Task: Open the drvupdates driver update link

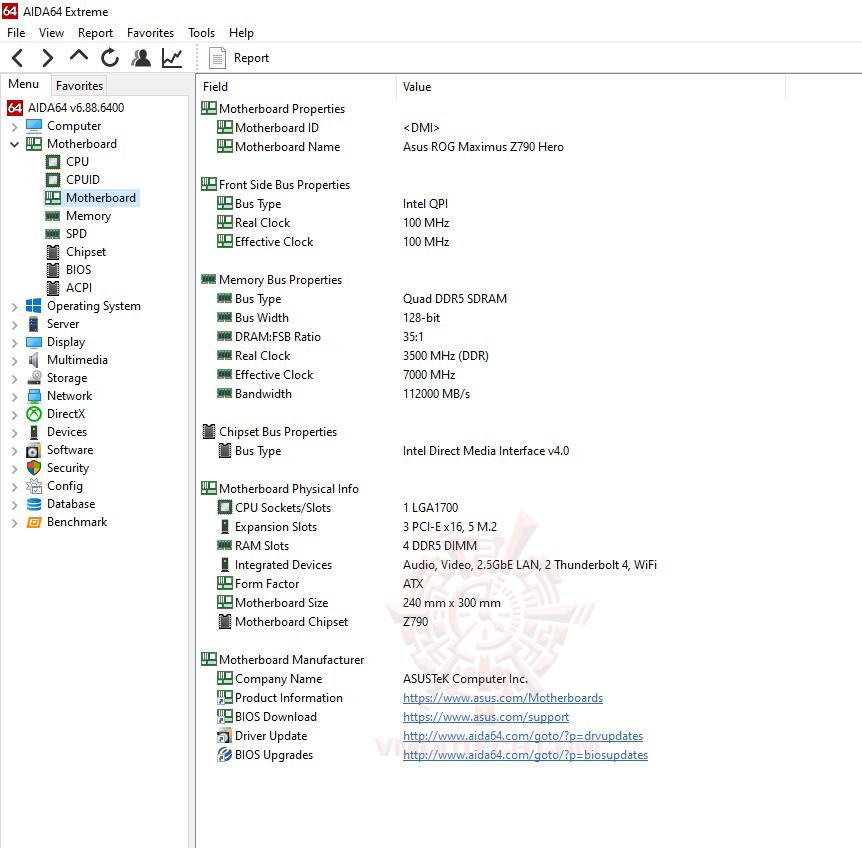Action: point(523,736)
